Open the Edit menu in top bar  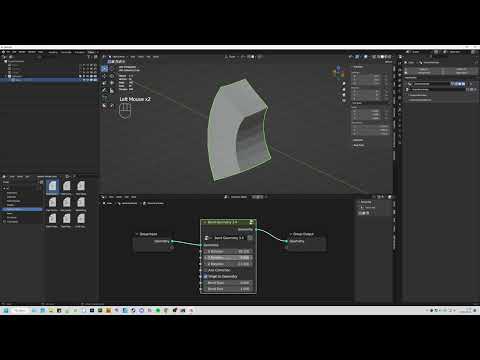(x=14, y=52)
